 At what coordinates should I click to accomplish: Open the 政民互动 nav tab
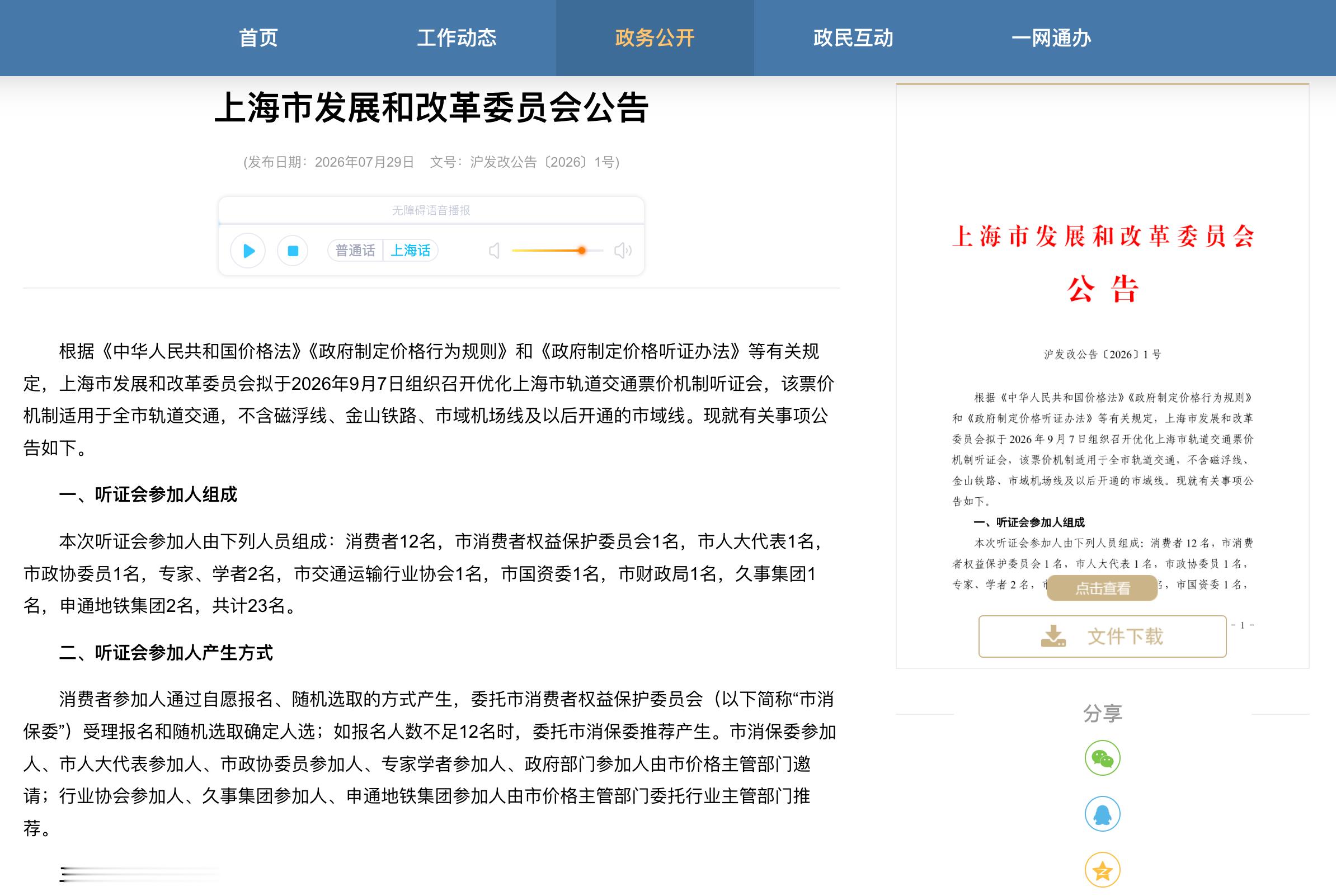click(853, 37)
